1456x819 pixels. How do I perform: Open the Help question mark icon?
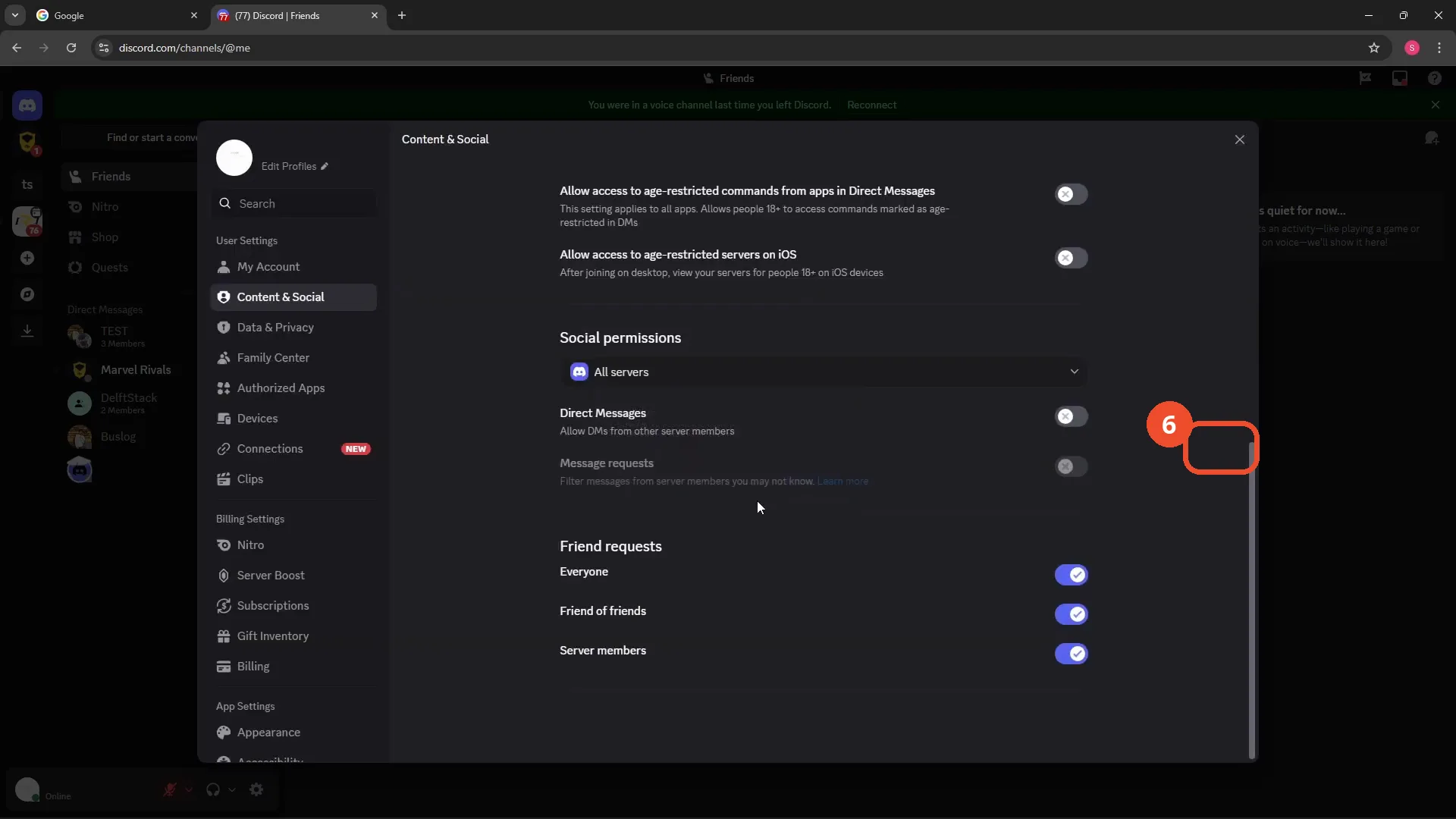[x=1435, y=78]
